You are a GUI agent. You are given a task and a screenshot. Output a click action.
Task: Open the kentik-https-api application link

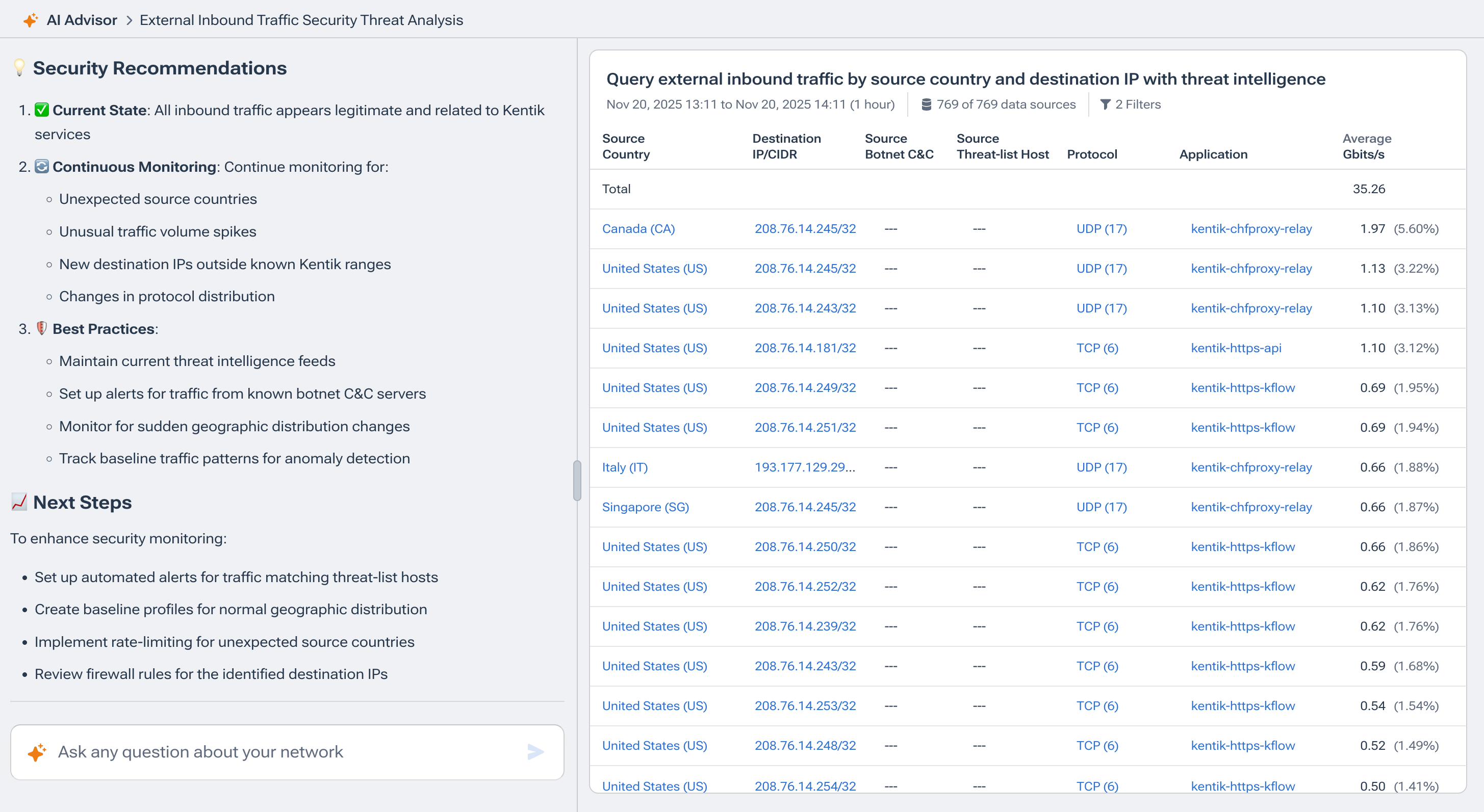(1236, 348)
